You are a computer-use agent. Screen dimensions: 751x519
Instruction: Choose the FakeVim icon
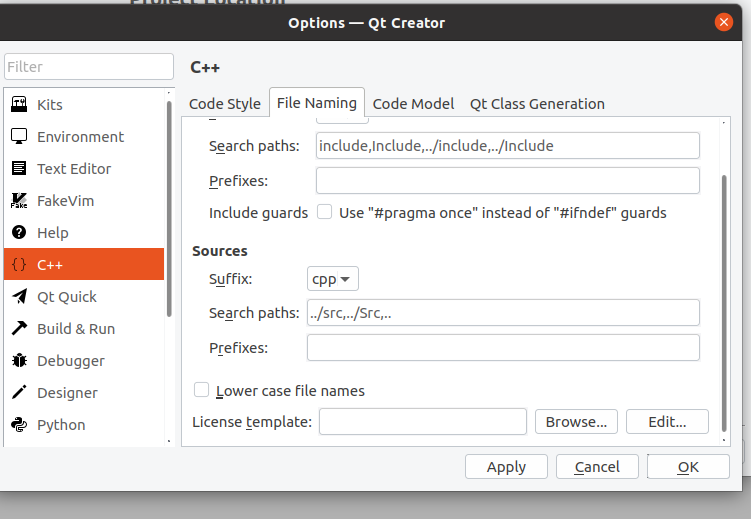19,201
